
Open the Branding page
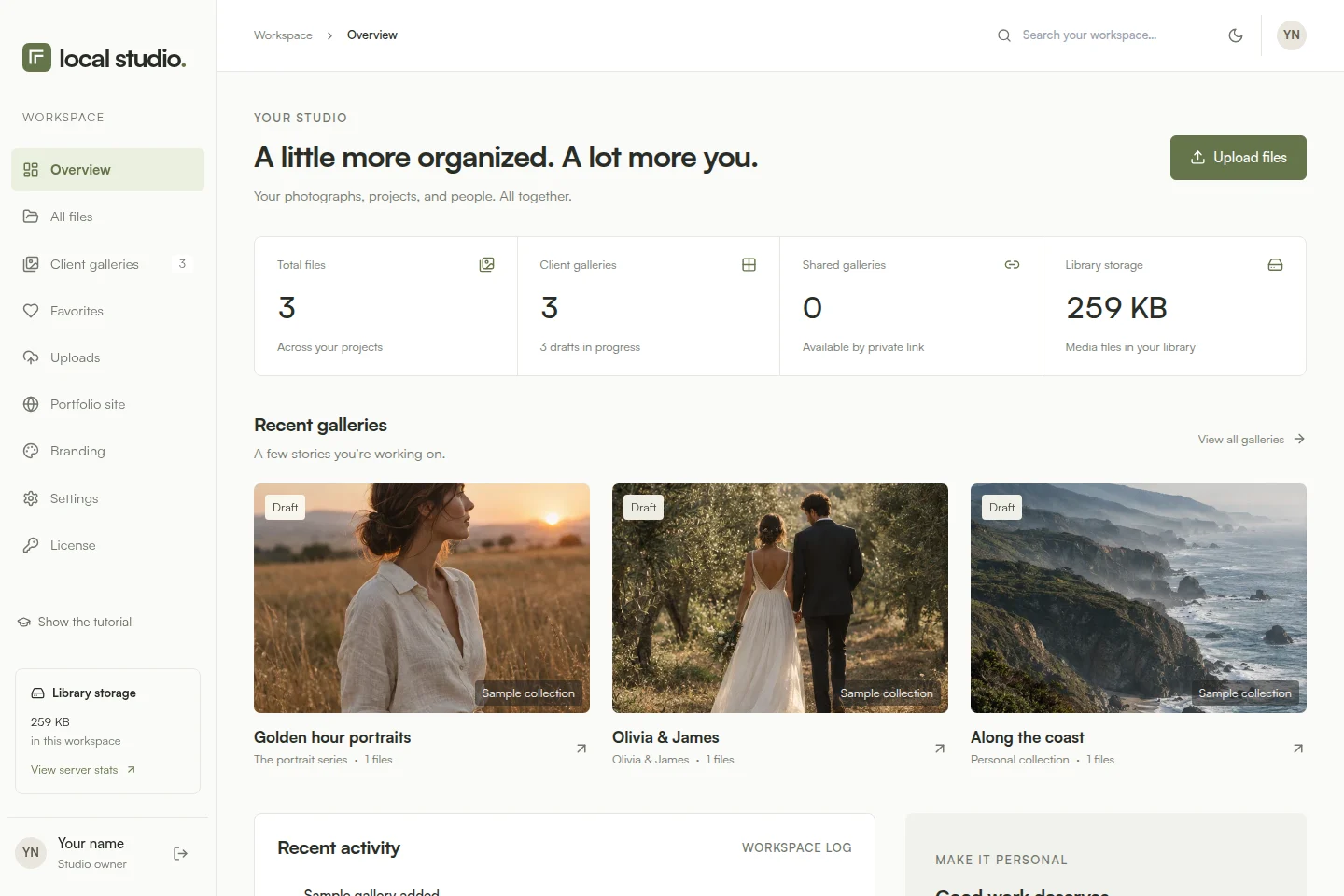click(108, 451)
